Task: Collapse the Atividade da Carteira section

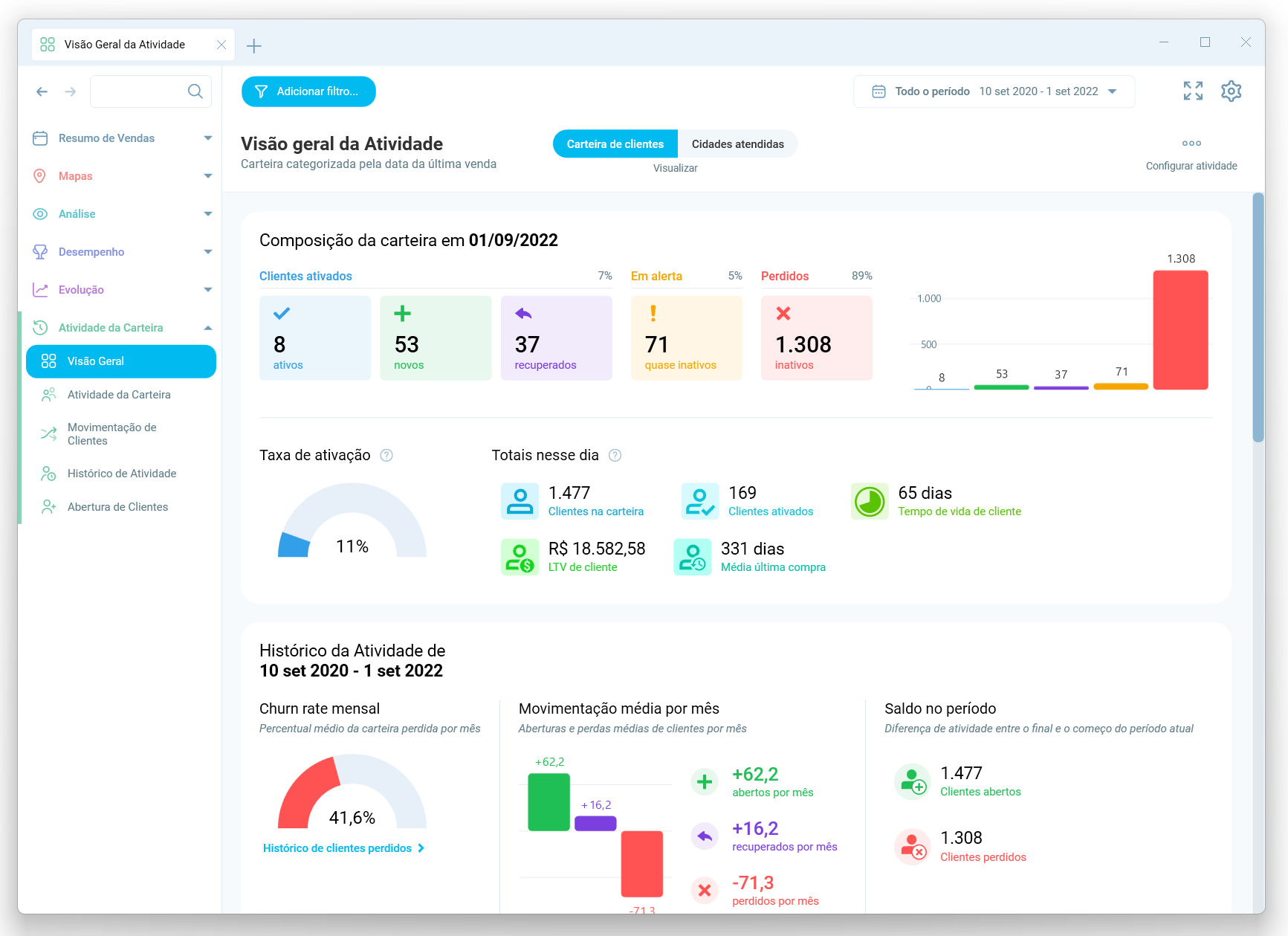Action: pos(207,327)
